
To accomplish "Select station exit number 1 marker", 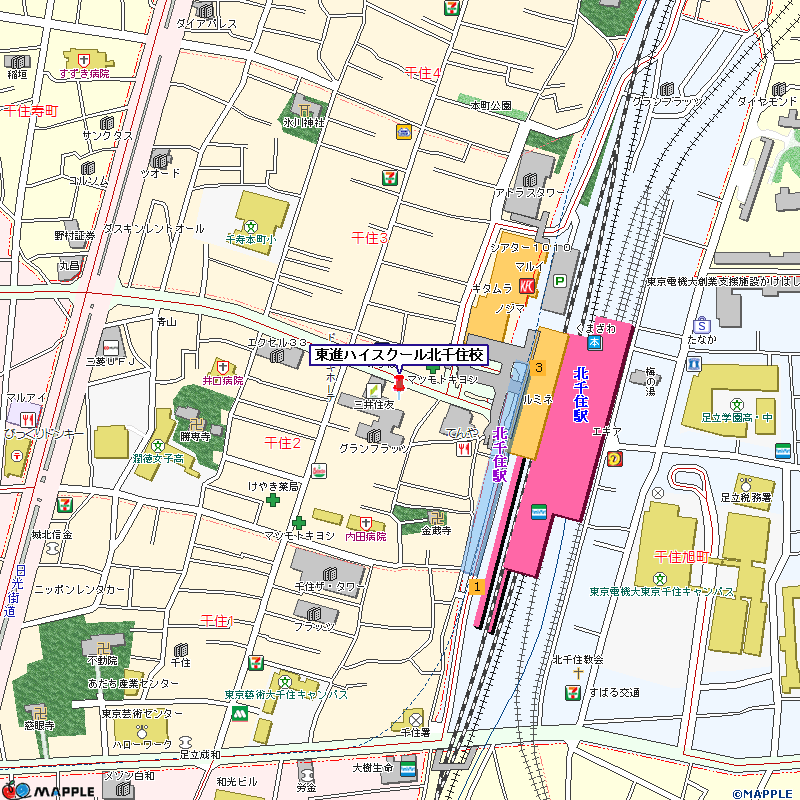I will pos(477,586).
